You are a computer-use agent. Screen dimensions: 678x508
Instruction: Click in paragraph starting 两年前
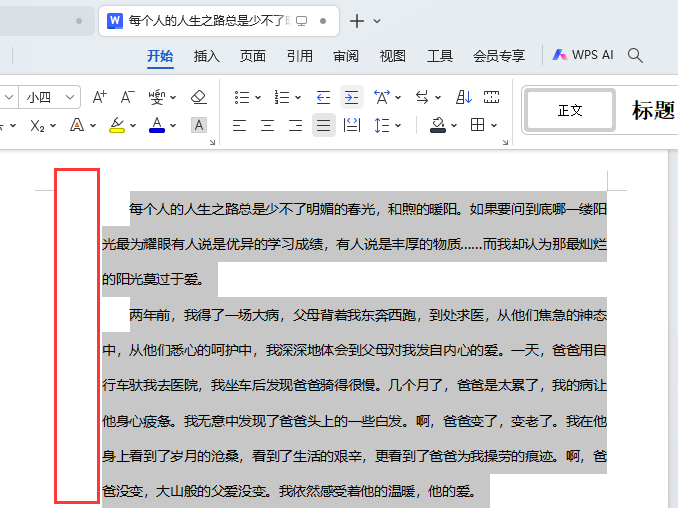click(x=355, y=403)
